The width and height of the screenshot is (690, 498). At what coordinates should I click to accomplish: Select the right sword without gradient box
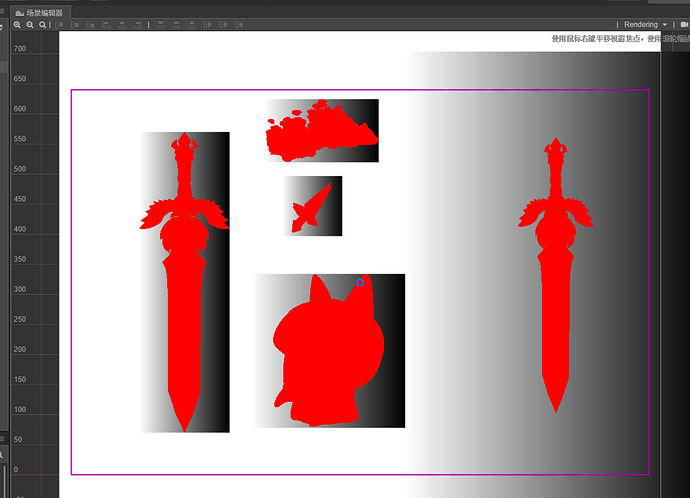tap(555, 275)
